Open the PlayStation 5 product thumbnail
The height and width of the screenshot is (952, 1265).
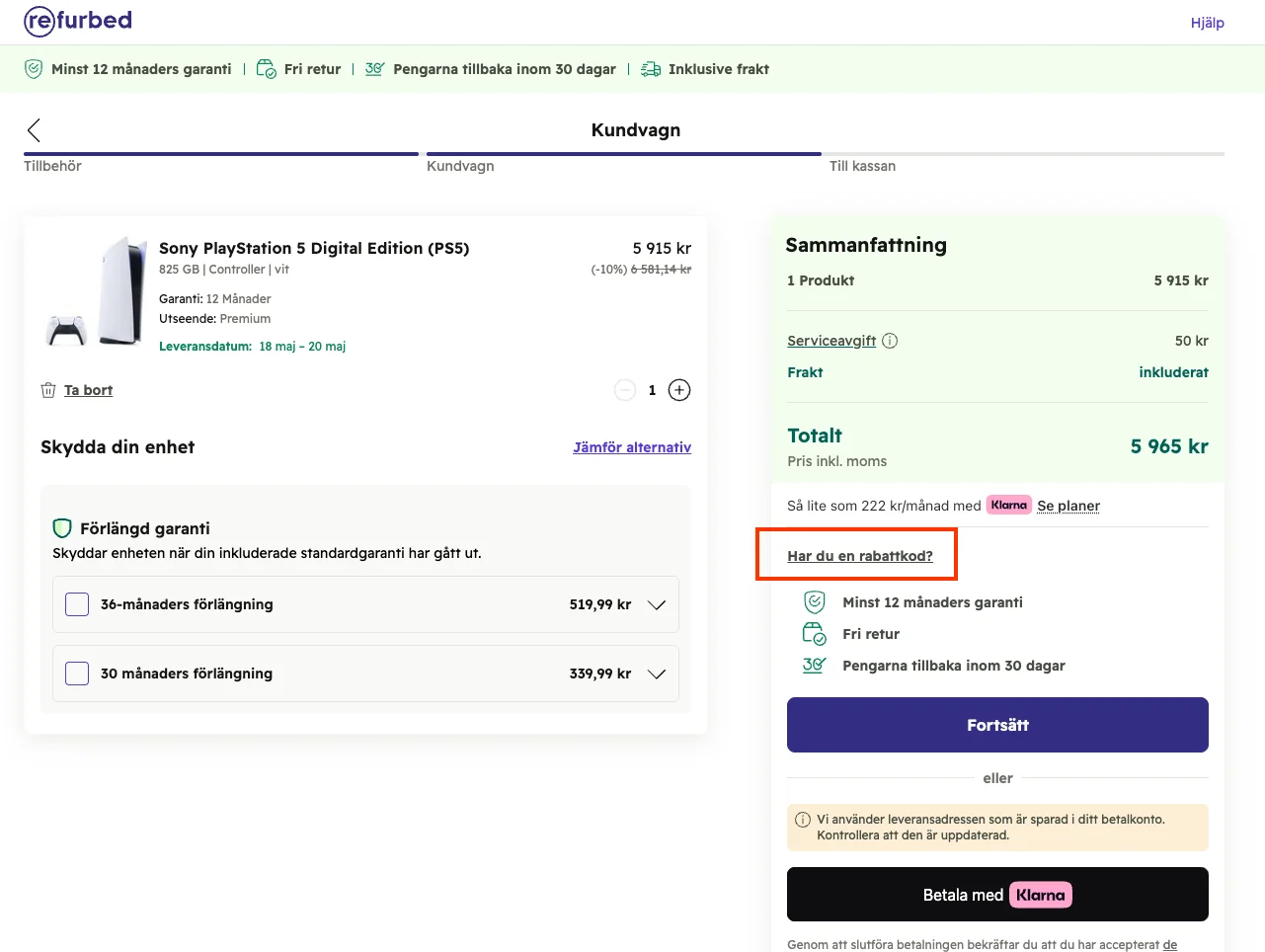pos(96,290)
